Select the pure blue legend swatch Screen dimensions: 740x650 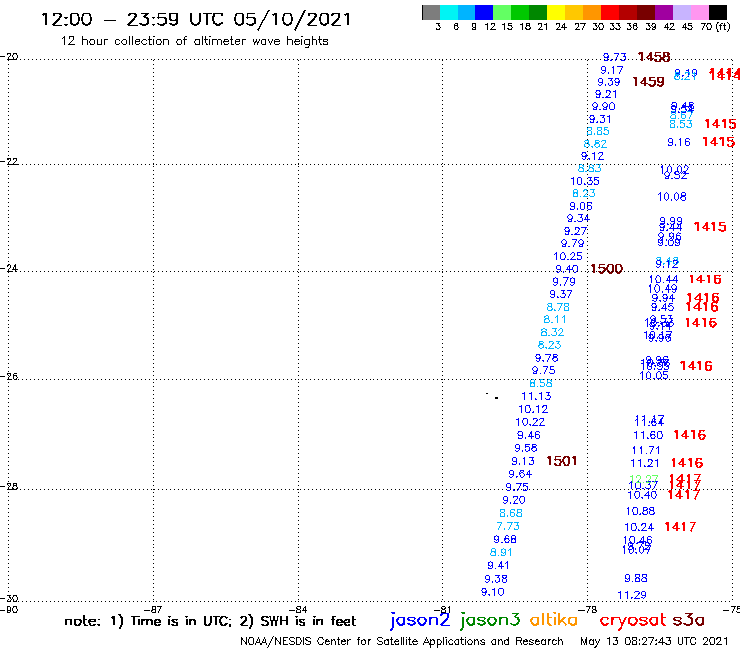pyautogui.click(x=484, y=12)
